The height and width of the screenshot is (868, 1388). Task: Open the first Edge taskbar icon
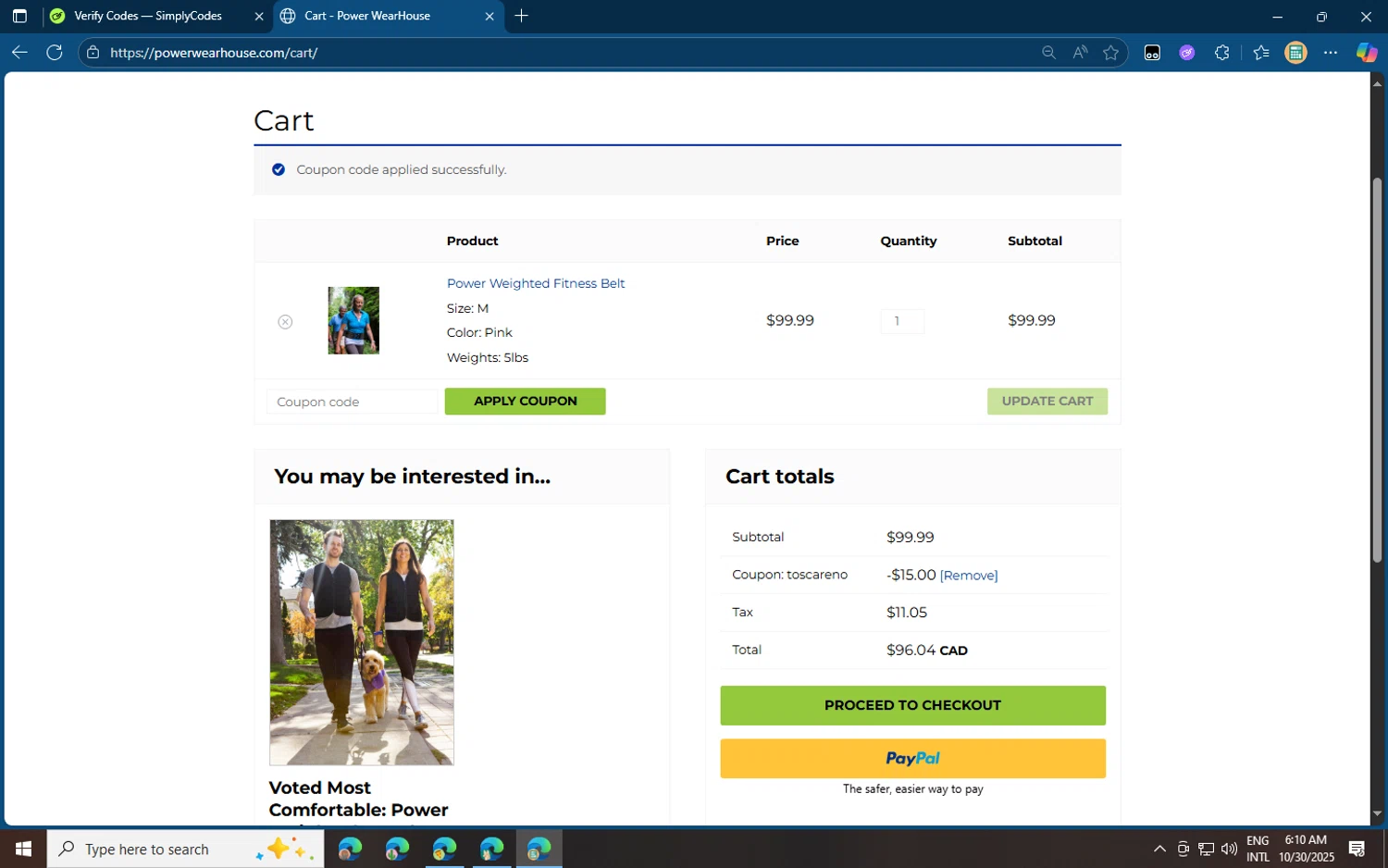(350, 849)
